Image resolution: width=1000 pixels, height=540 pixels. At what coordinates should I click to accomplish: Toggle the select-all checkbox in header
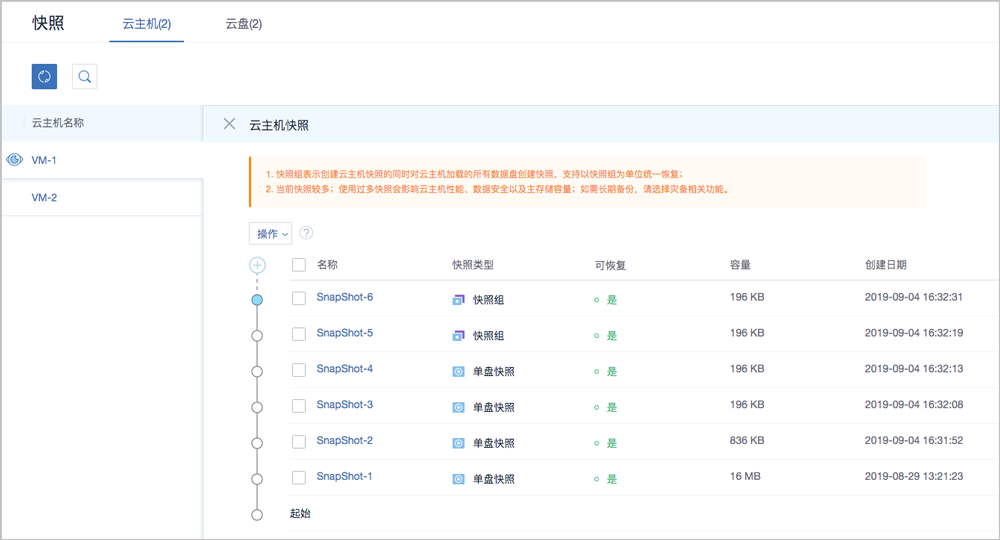coord(299,265)
